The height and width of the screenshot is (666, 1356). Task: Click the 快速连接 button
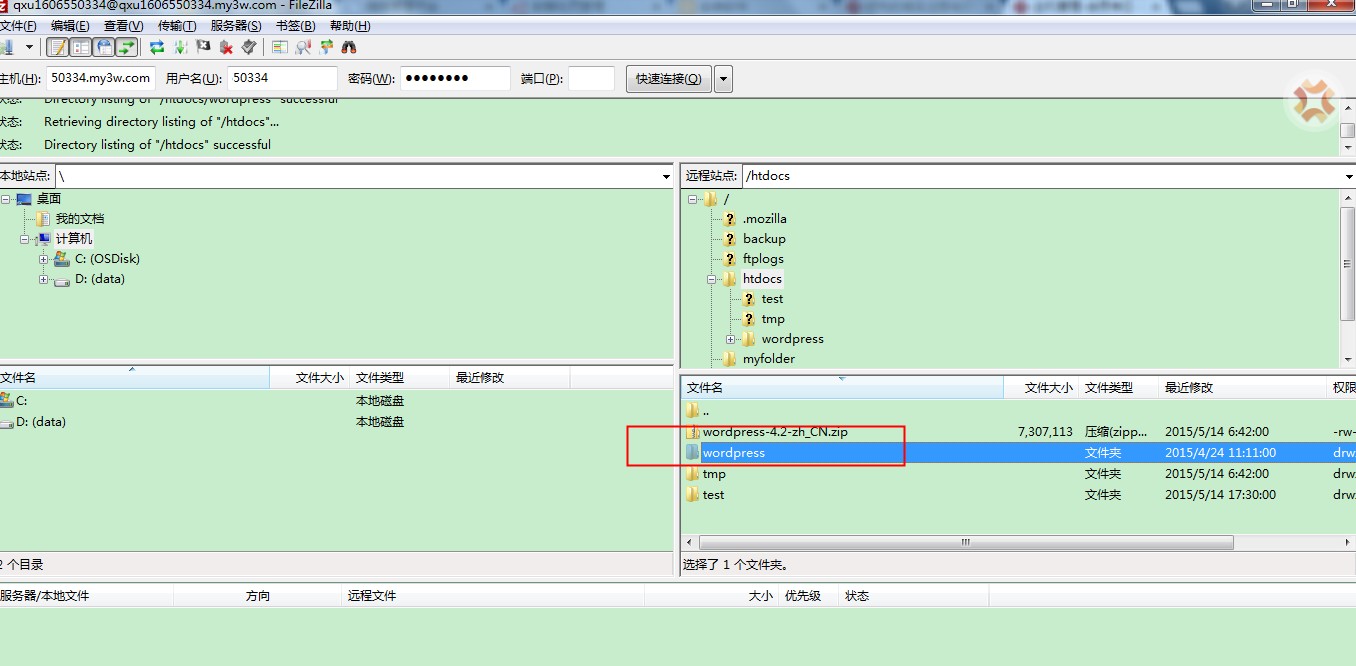(x=669, y=79)
